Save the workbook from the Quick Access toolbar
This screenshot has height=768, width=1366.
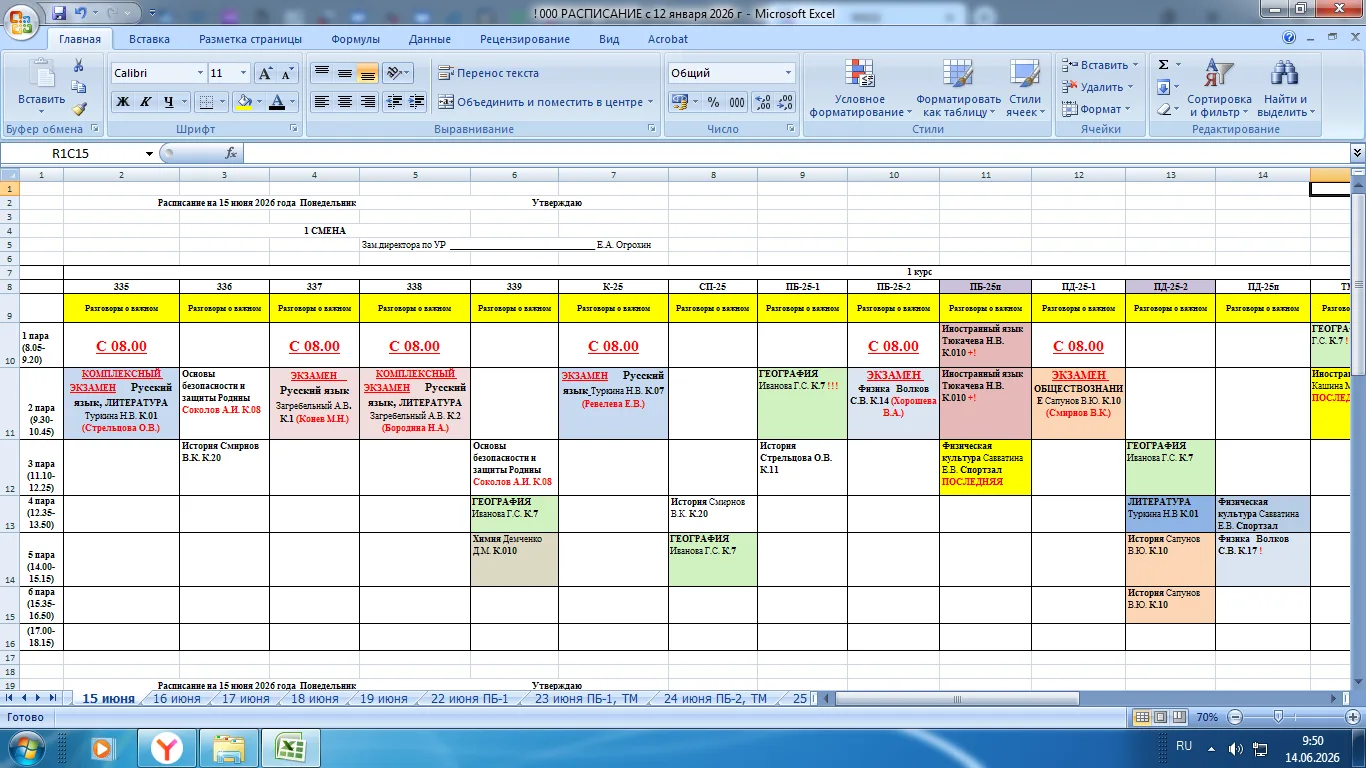tap(59, 13)
